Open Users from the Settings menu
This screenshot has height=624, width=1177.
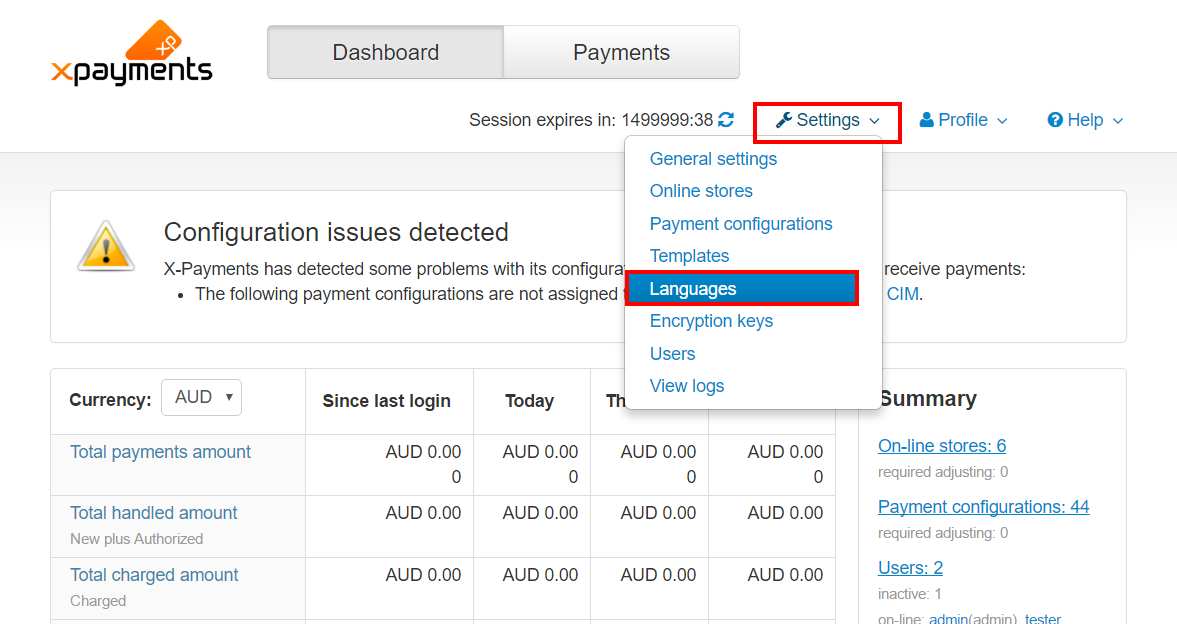tap(673, 354)
